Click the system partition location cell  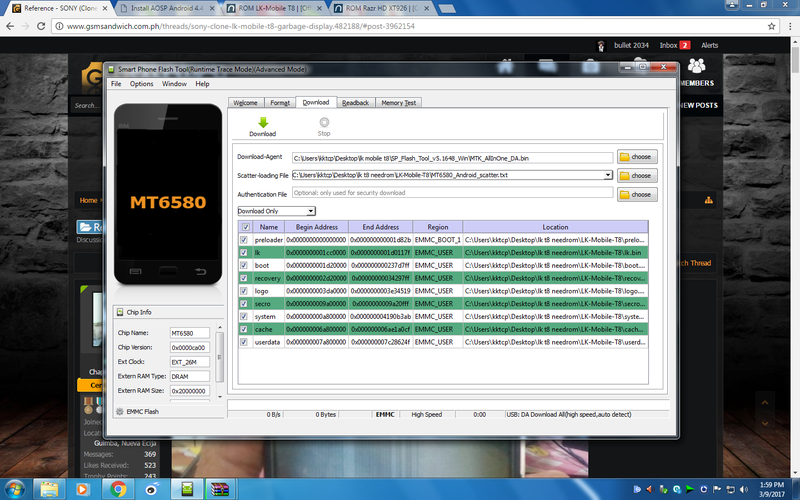coord(556,316)
